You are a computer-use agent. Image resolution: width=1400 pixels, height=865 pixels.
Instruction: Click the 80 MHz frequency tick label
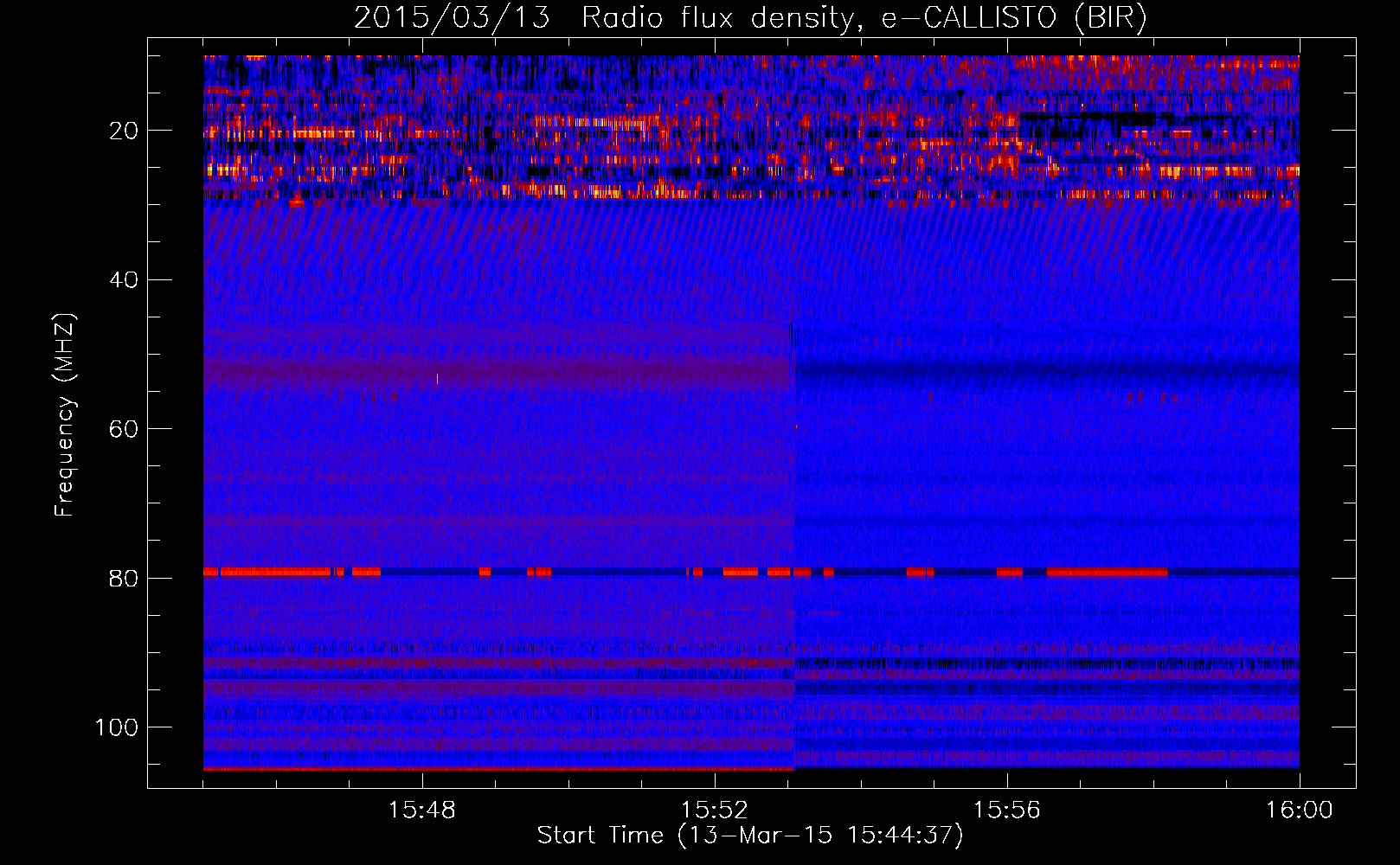124,578
